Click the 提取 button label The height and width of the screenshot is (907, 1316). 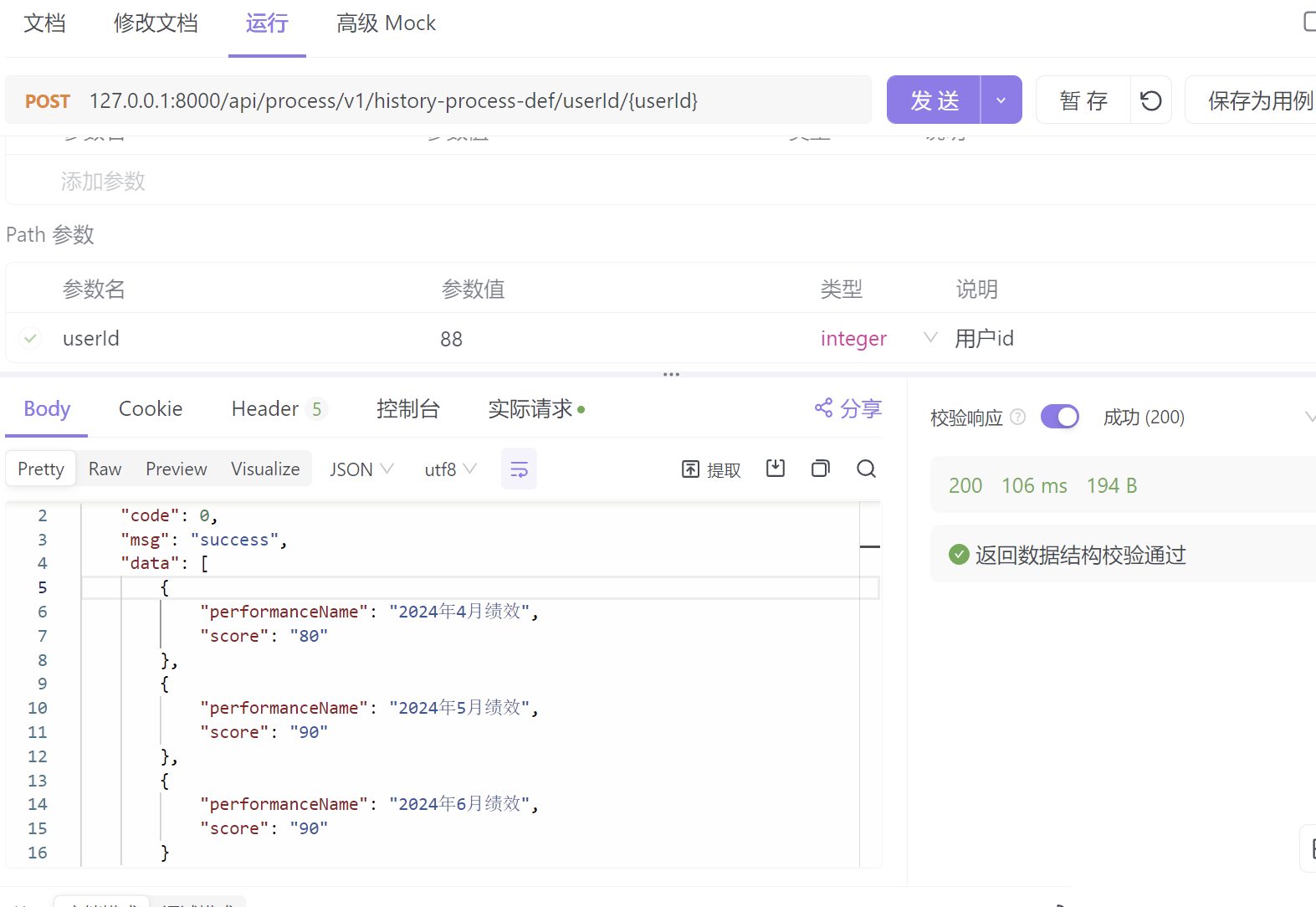point(724,470)
